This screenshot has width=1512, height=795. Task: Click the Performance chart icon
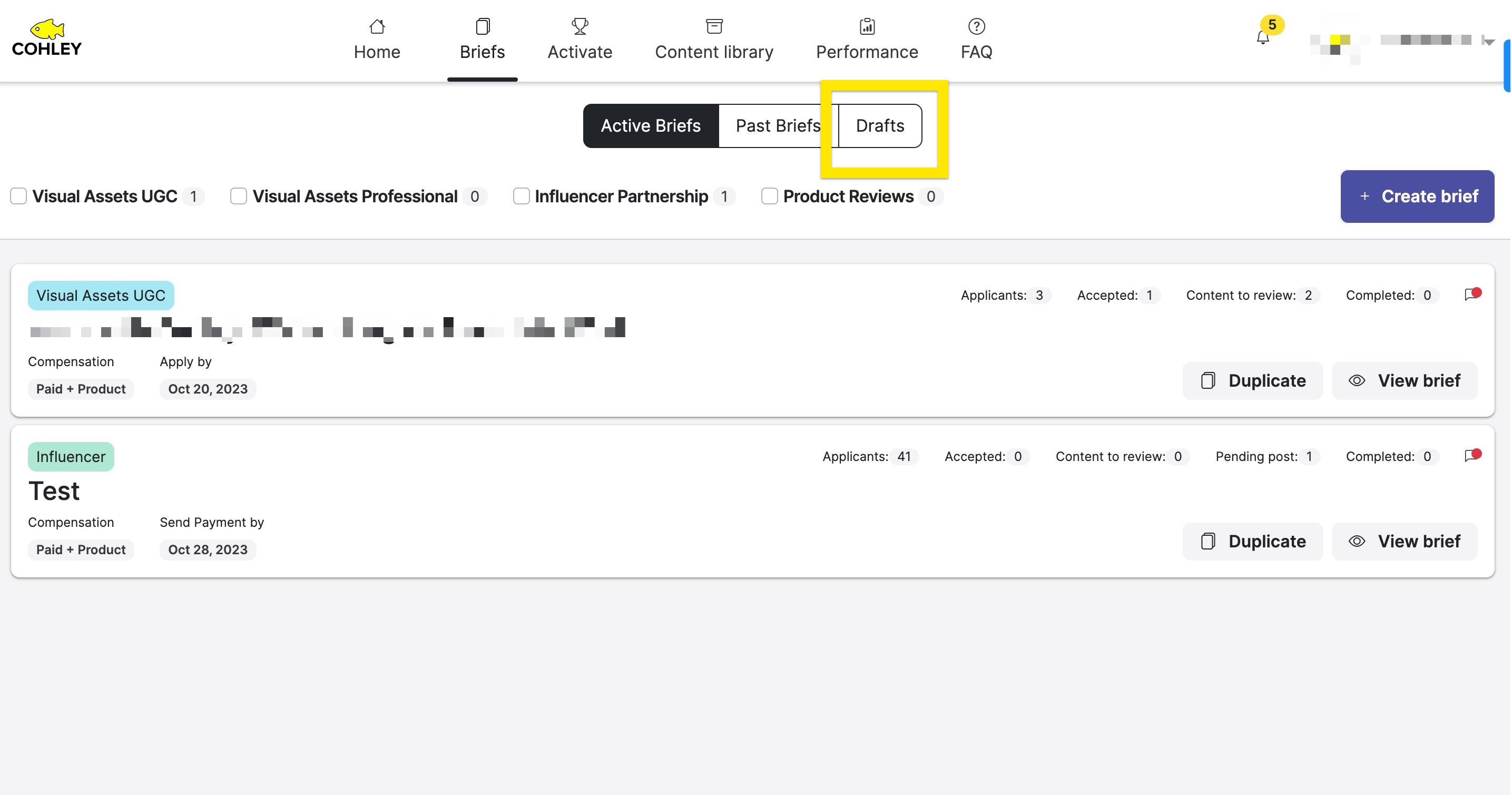coord(867,26)
